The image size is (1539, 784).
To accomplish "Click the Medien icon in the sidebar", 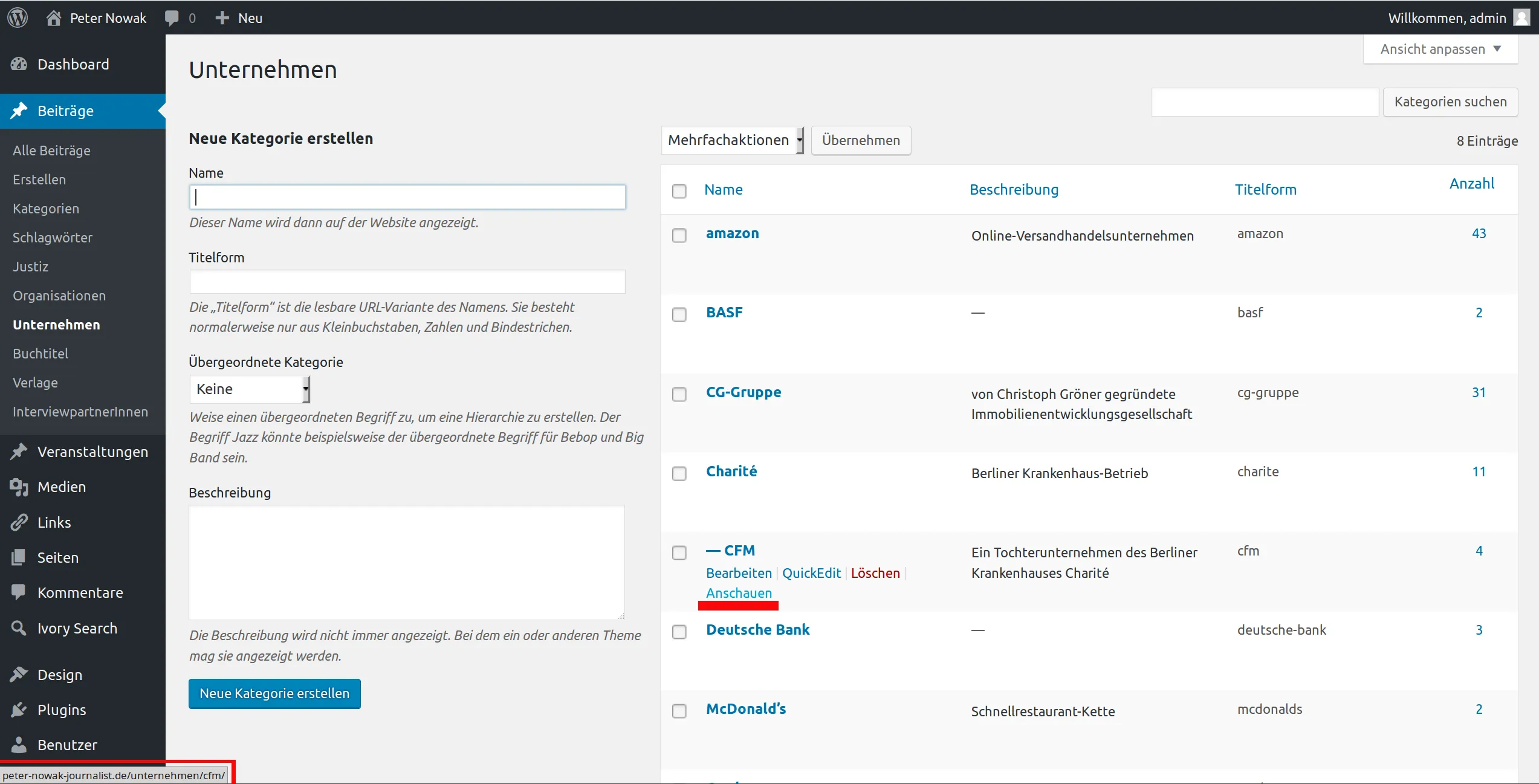I will (x=19, y=487).
